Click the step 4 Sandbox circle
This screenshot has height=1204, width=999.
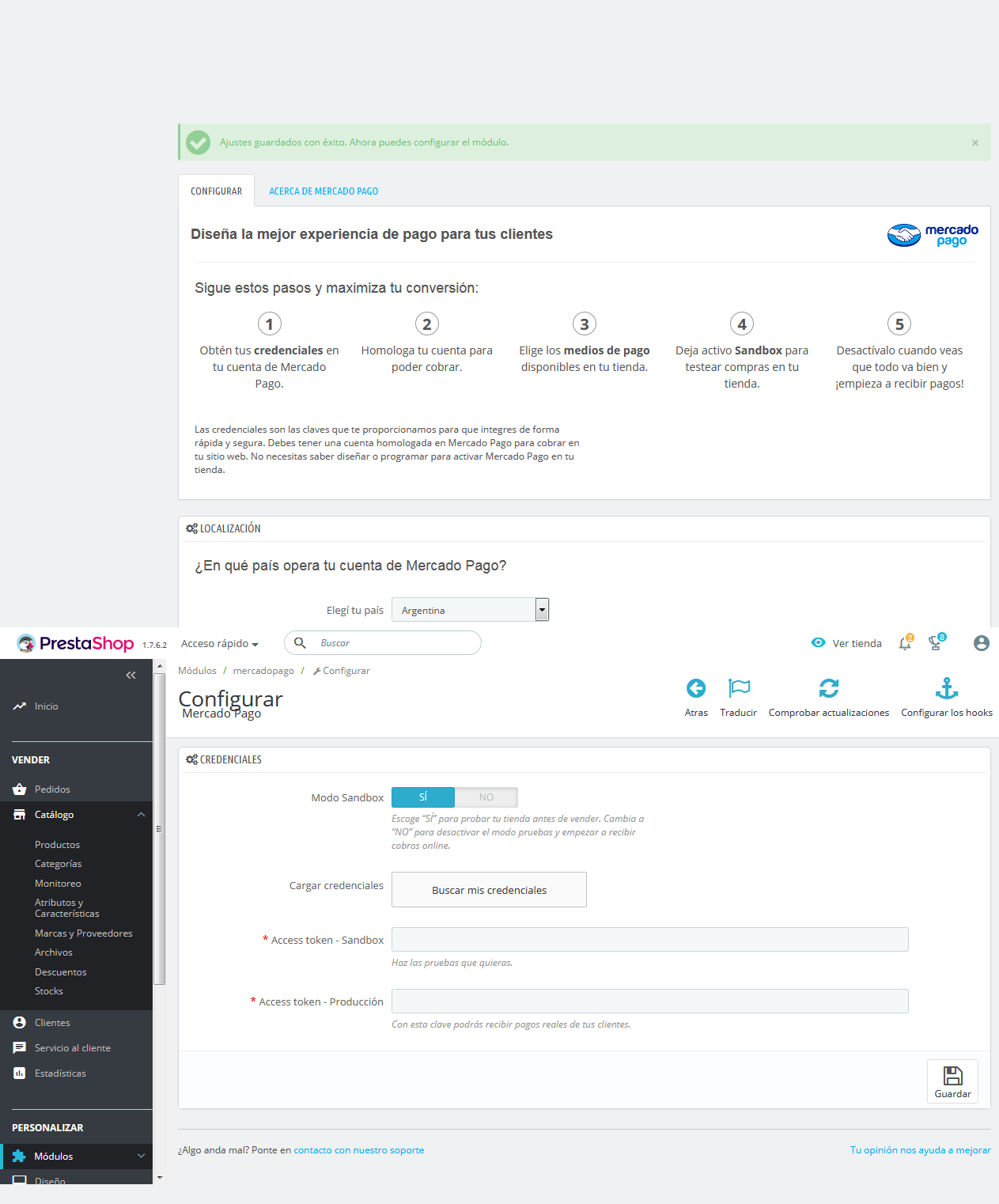[742, 324]
